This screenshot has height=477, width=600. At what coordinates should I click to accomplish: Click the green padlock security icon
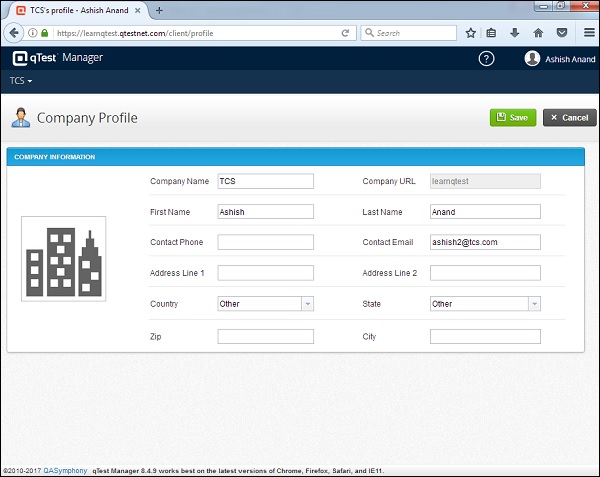(44, 33)
